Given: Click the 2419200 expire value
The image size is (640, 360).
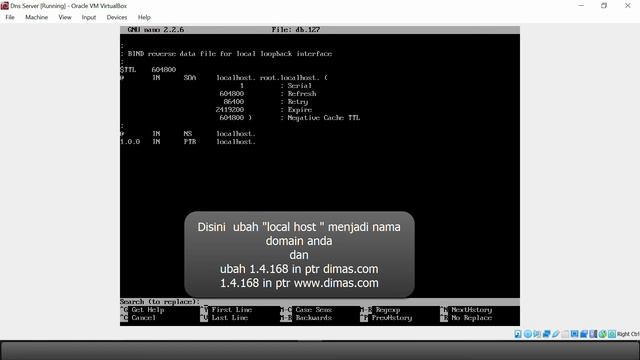Looking at the screenshot, I should pyautogui.click(x=230, y=109).
